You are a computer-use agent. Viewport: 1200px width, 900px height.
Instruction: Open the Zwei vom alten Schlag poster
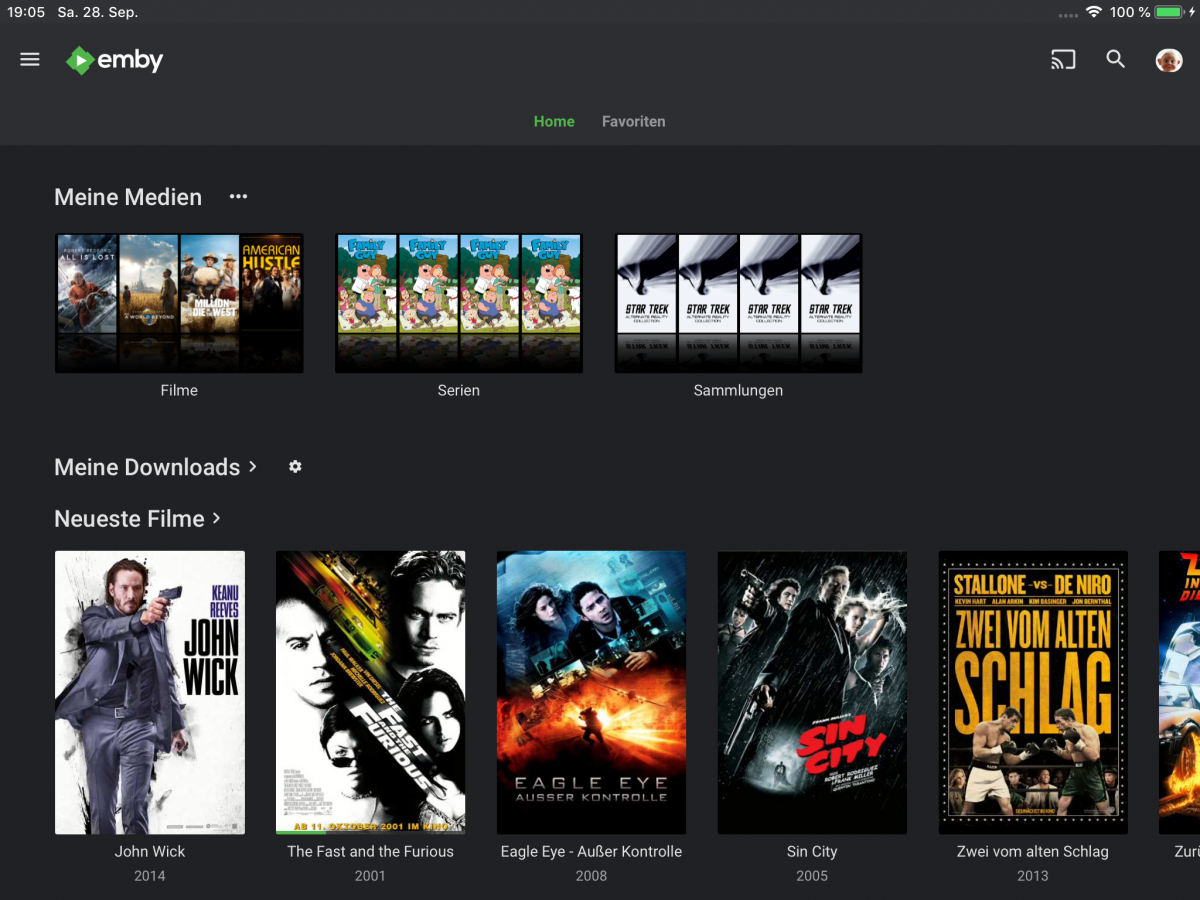1033,692
